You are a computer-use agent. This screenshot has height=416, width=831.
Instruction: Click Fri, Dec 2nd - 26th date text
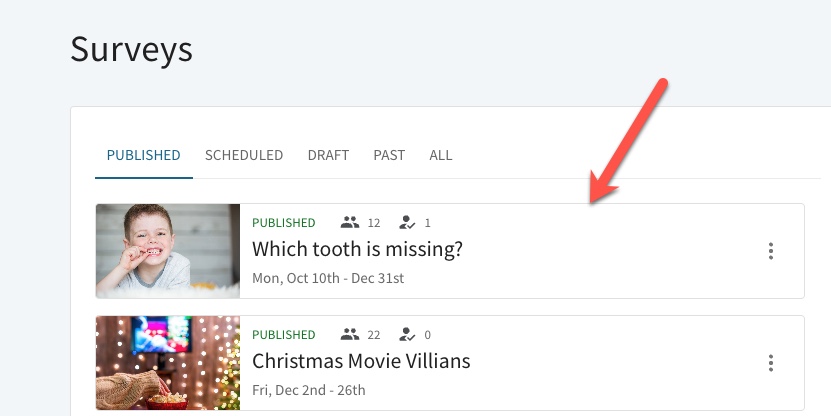(x=308, y=391)
